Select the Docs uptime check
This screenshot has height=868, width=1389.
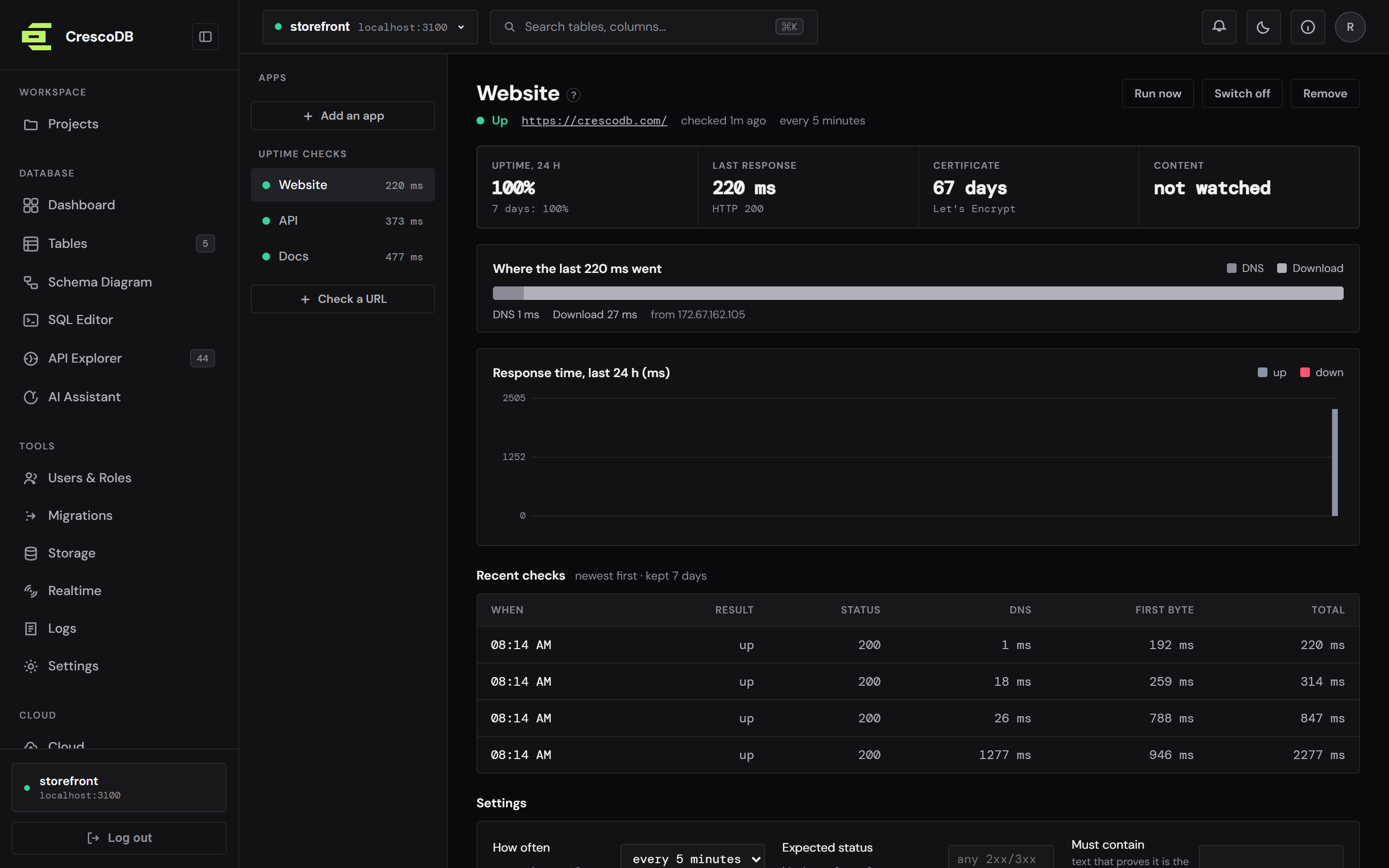pos(342,257)
